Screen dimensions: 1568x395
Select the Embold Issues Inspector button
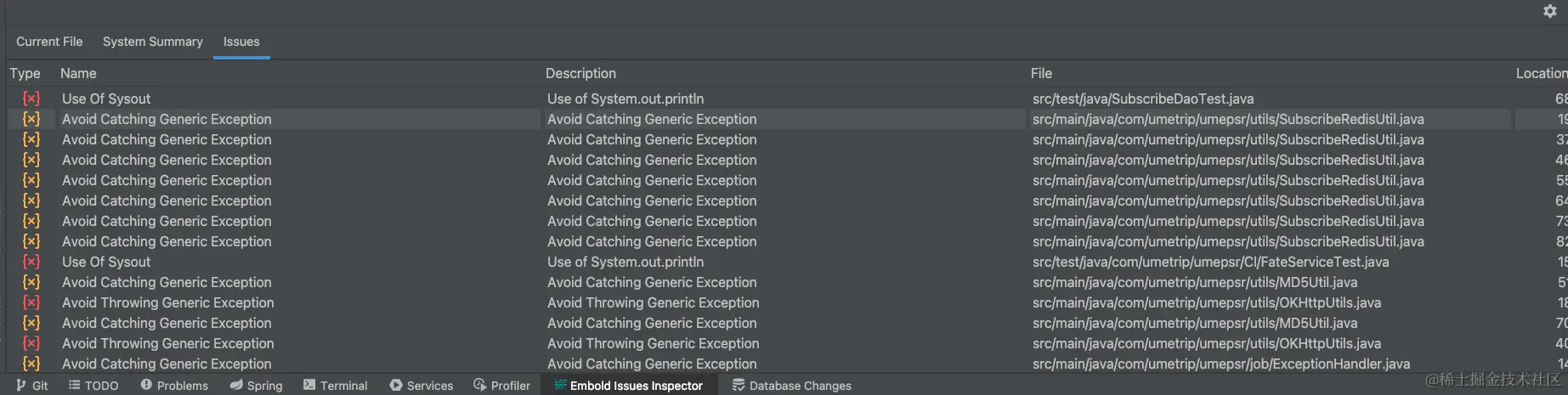click(x=628, y=385)
